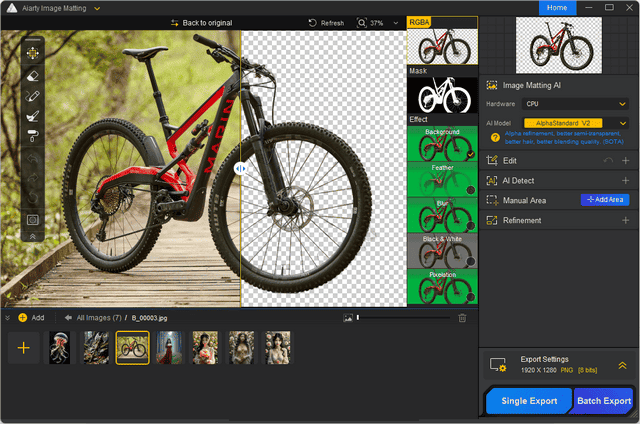The image size is (640, 424).
Task: Select the Mask preview view
Action: click(443, 95)
